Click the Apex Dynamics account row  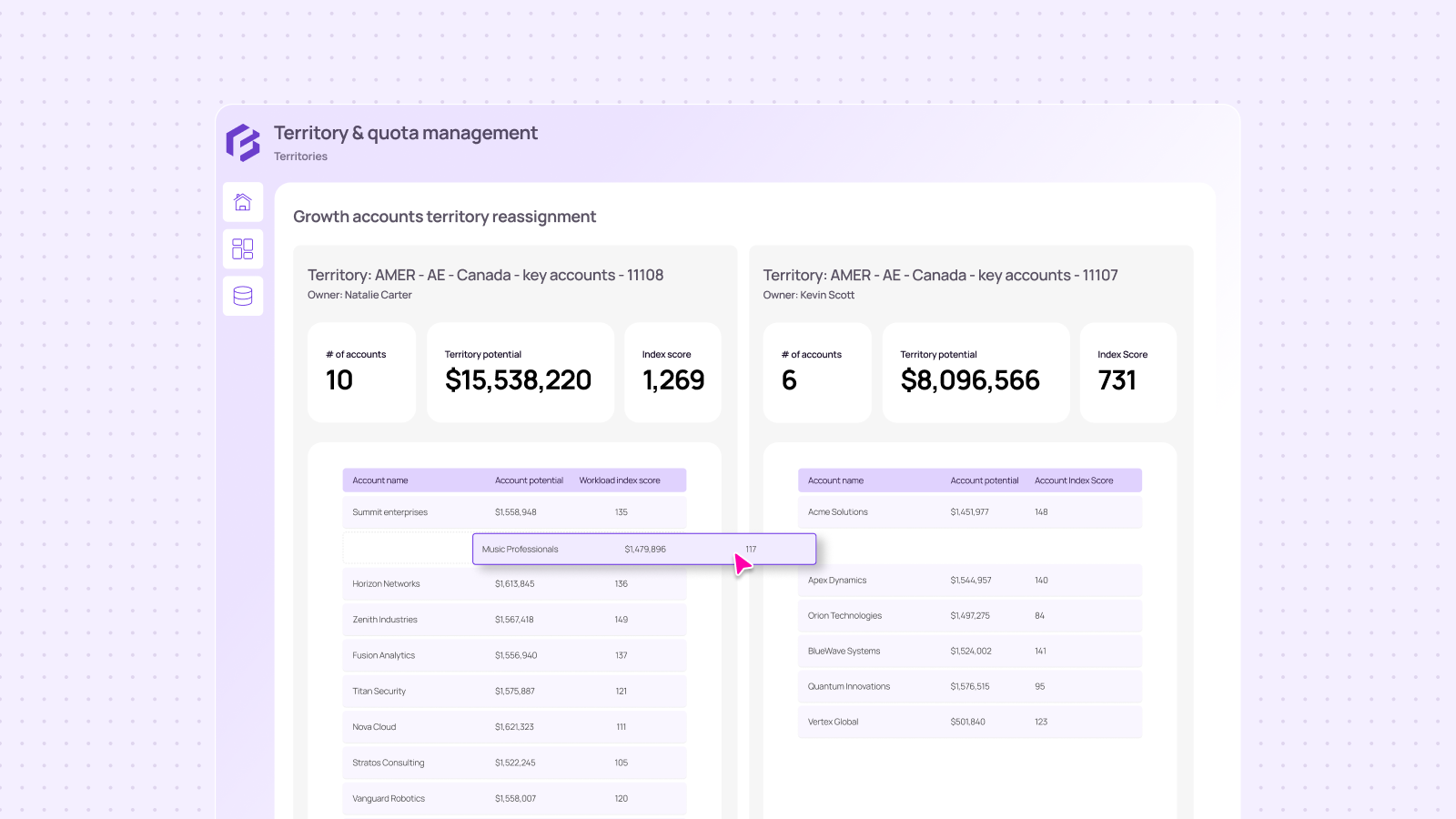(x=969, y=581)
